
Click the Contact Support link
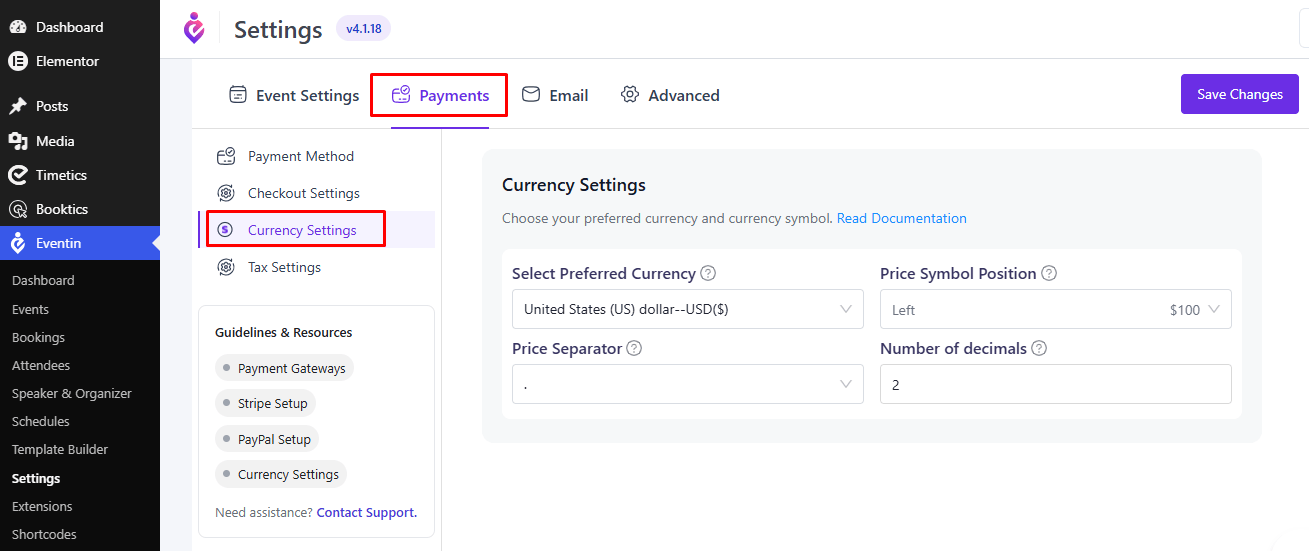367,512
